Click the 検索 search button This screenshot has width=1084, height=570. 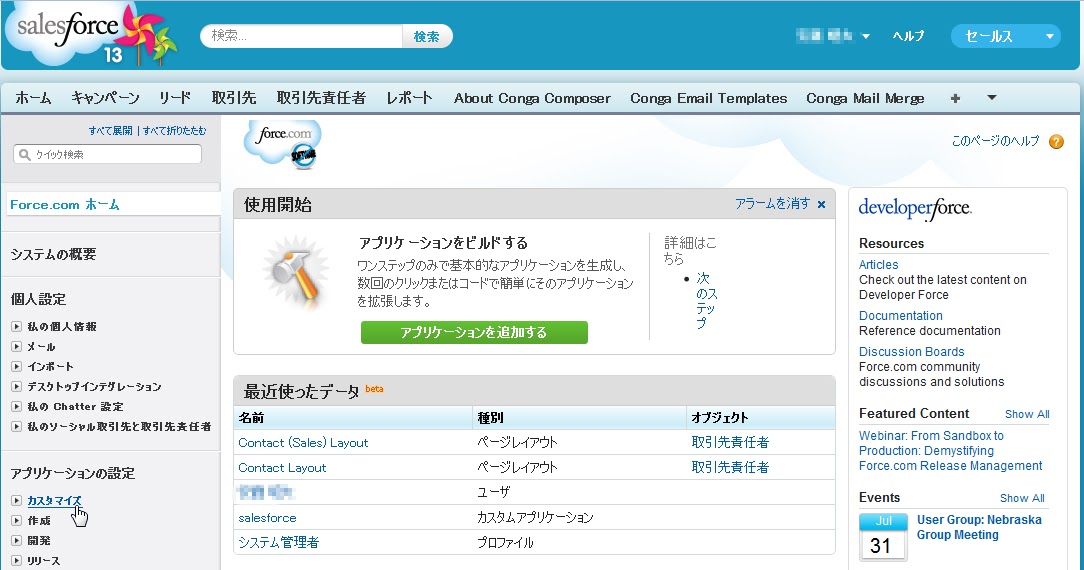[x=427, y=37]
